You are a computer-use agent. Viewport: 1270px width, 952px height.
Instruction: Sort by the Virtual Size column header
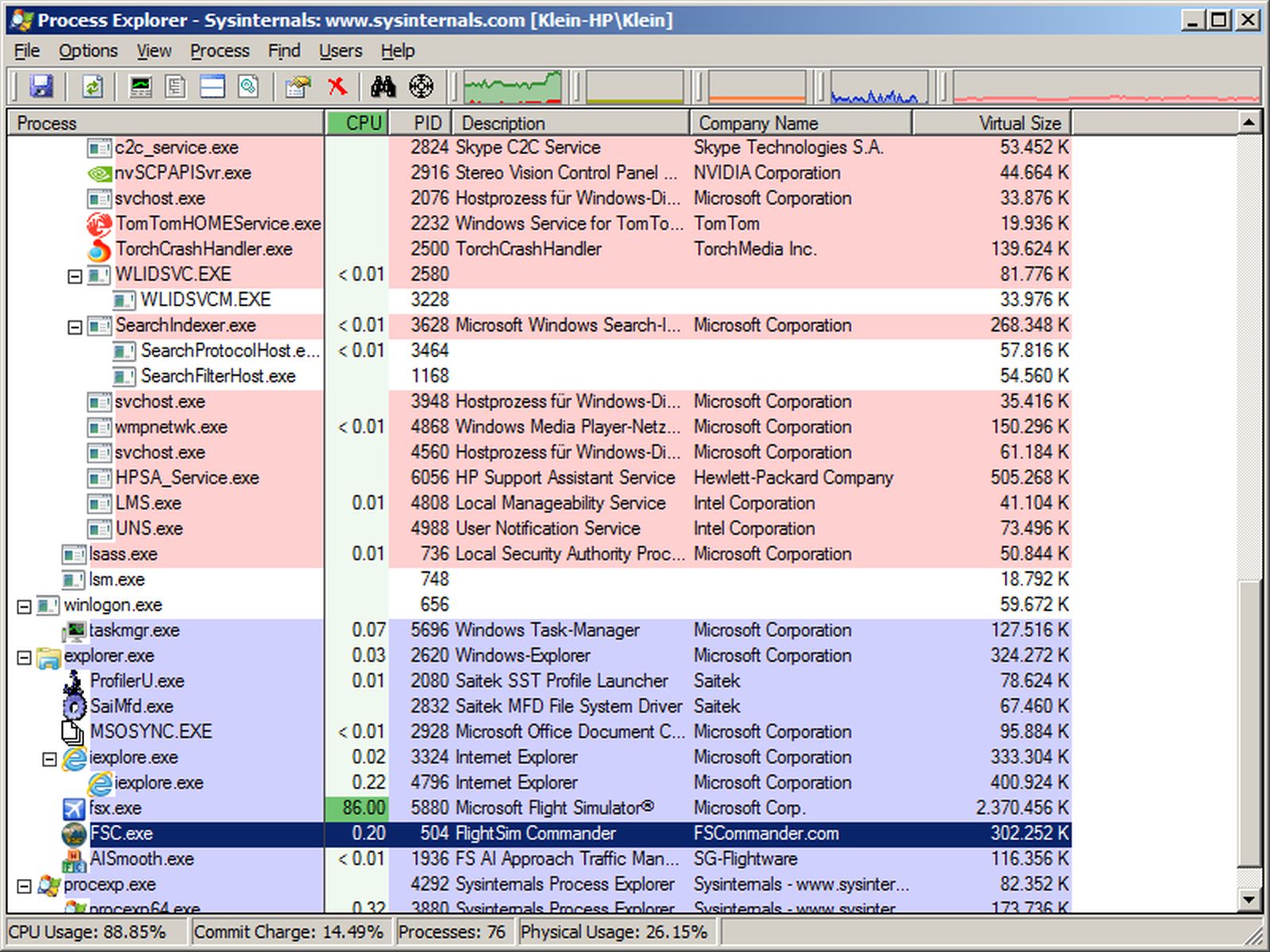pyautogui.click(x=992, y=123)
